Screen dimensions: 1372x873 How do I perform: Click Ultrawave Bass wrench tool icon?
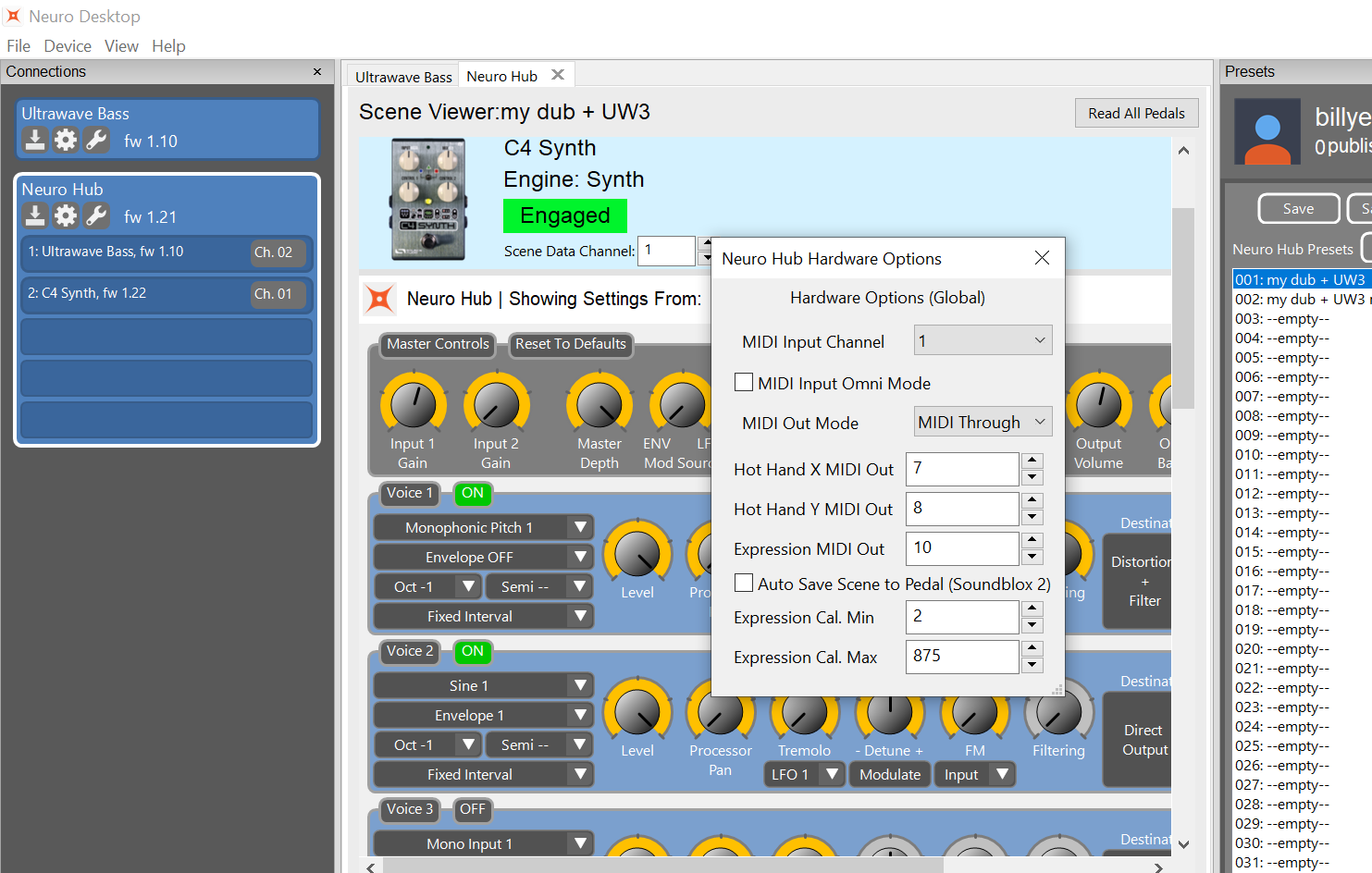coord(96,140)
